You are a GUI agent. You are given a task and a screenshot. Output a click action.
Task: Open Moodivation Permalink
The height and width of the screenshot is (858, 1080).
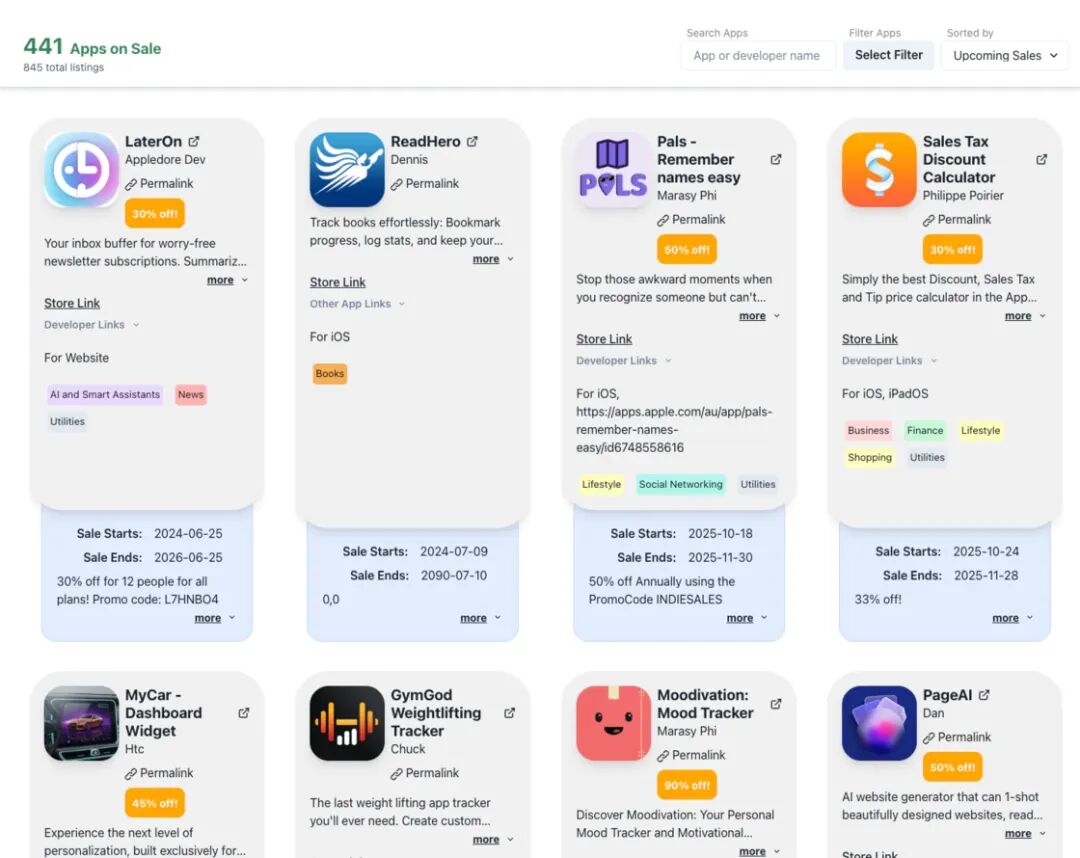[x=691, y=755]
